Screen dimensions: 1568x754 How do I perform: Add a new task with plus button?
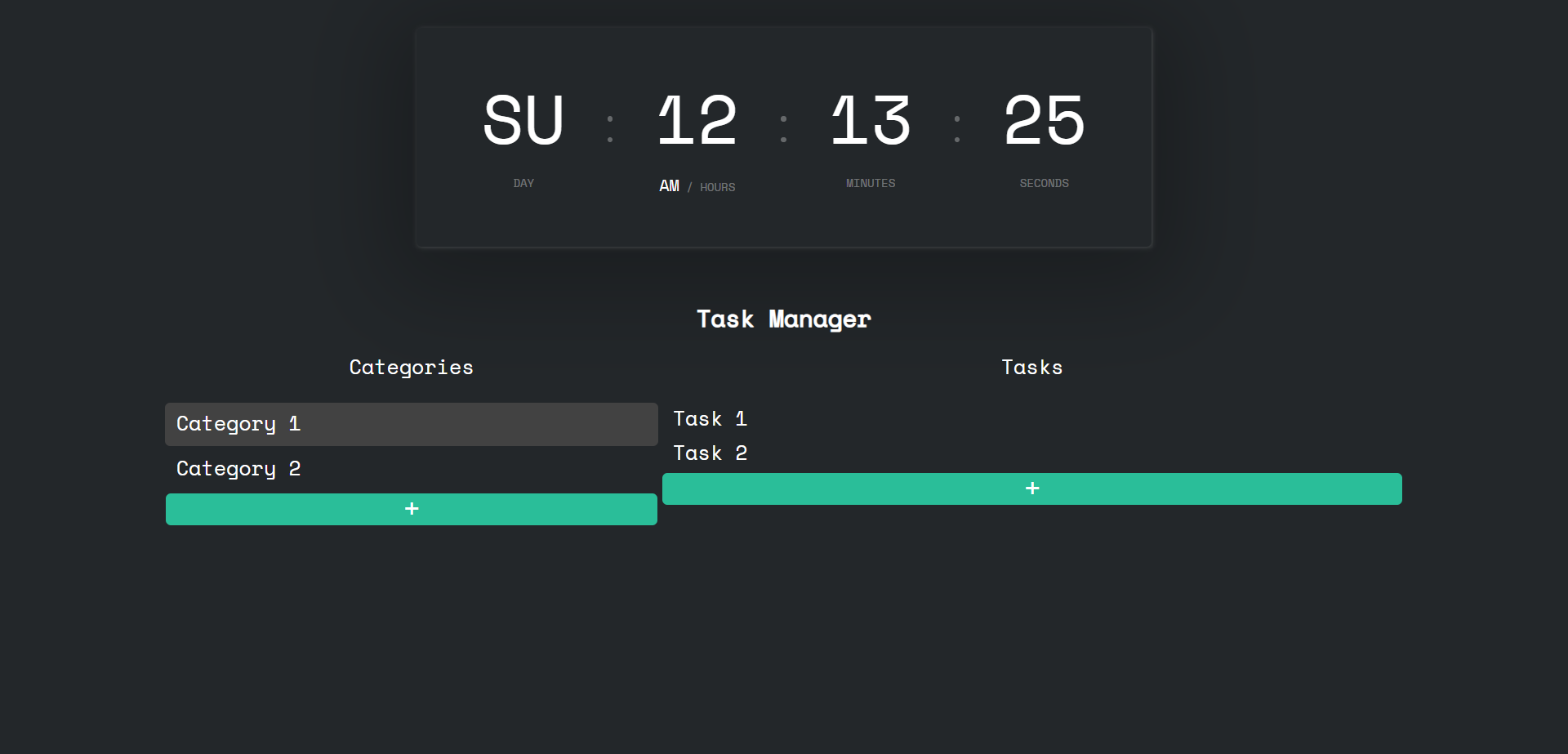pos(1032,489)
